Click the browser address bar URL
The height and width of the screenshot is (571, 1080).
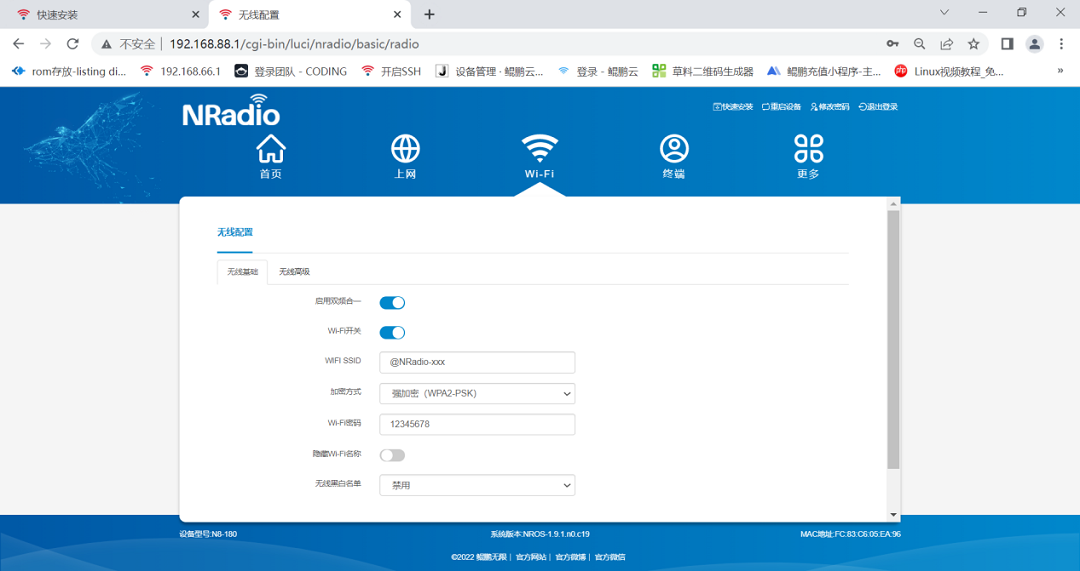click(294, 44)
